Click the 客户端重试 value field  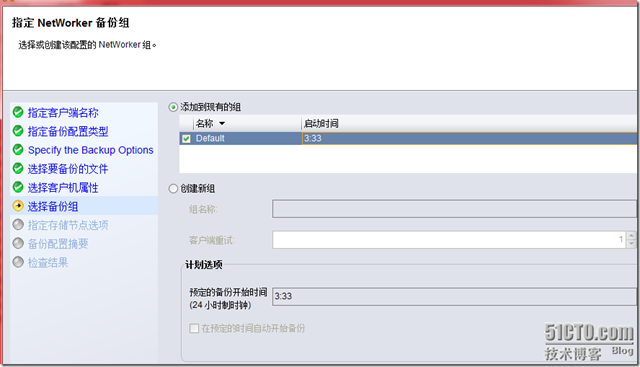pyautogui.click(x=449, y=240)
